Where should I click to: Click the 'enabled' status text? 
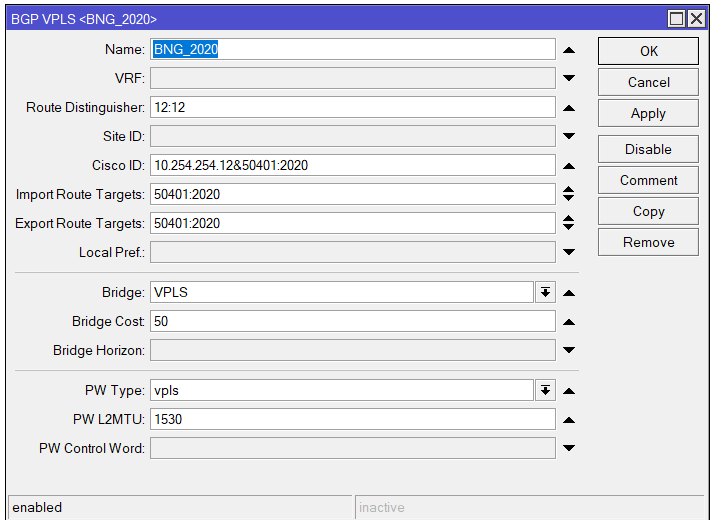(x=37, y=507)
